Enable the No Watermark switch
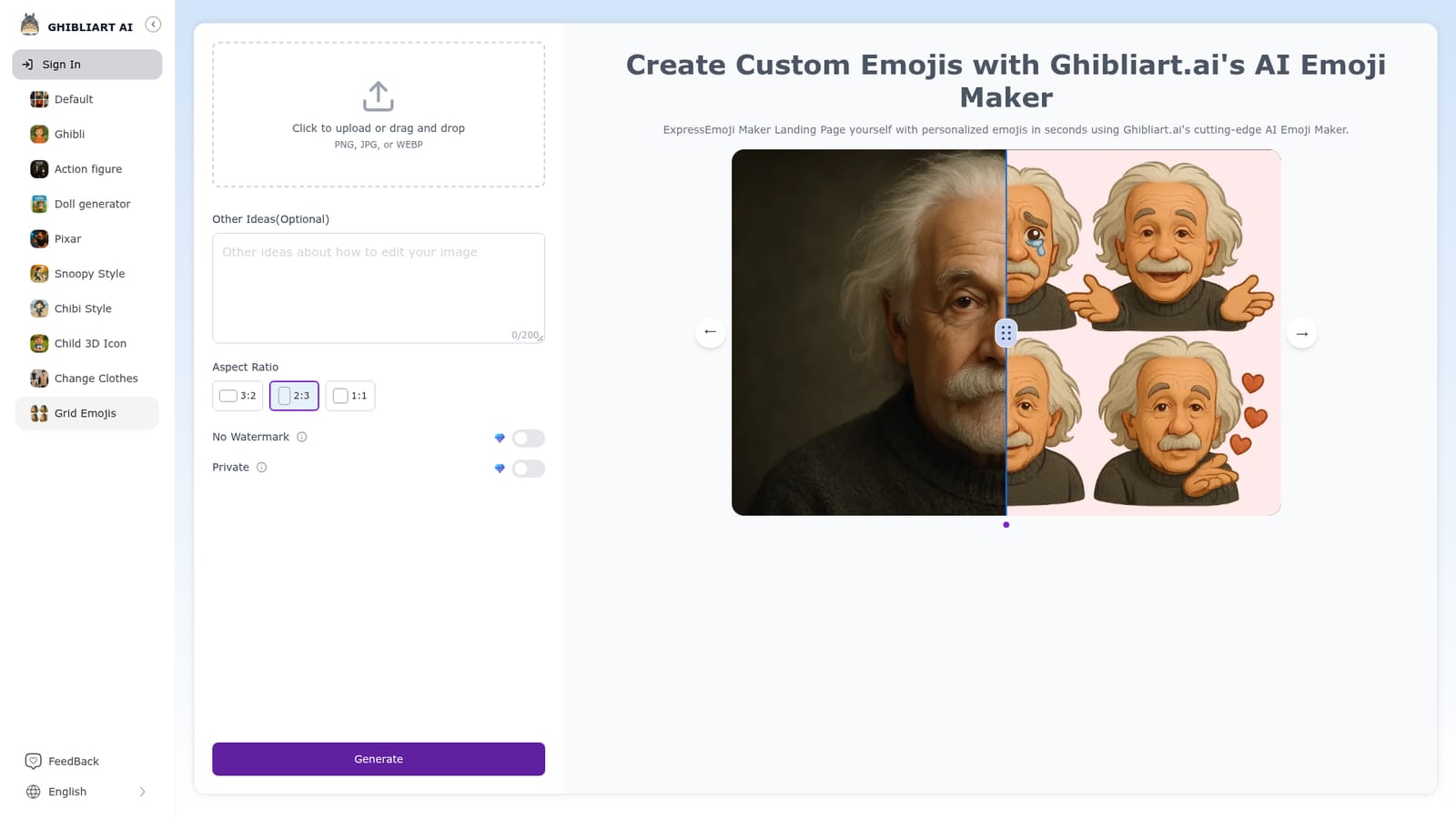 [x=528, y=439]
